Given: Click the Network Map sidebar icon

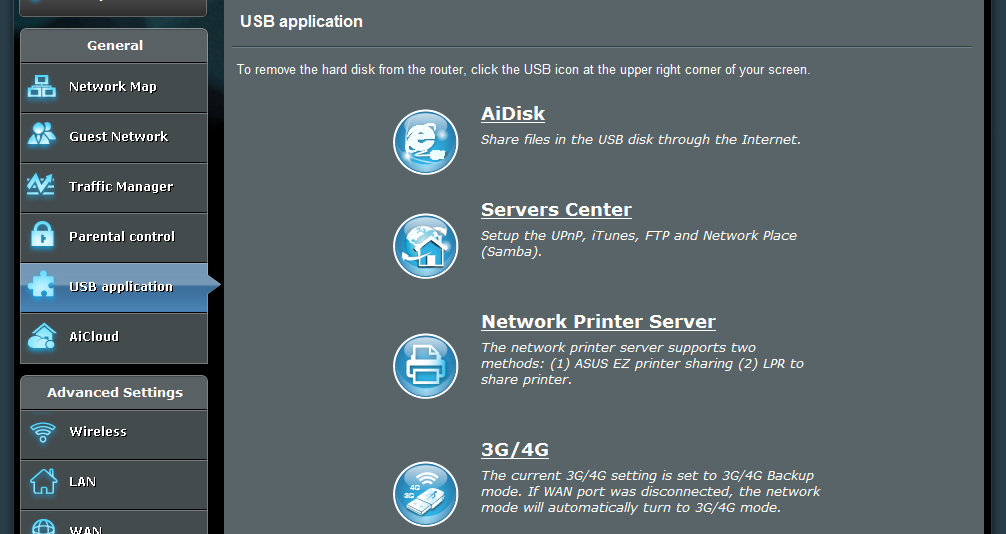Looking at the screenshot, I should point(42,87).
